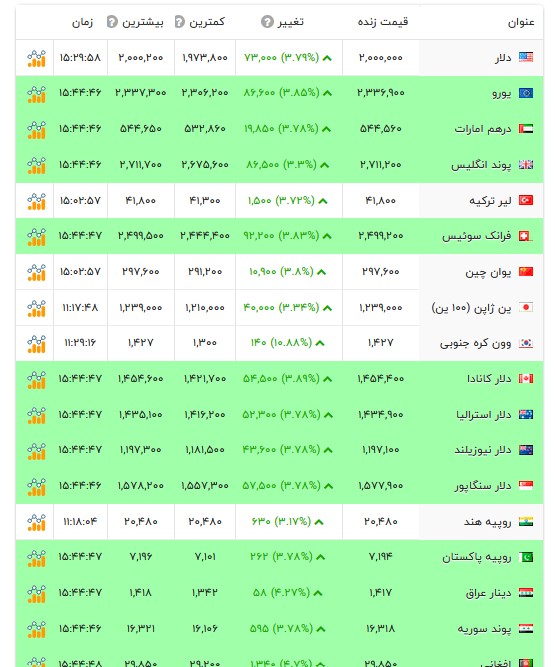Open the ین ژاپن (۱۰۰ ین) link
555x667 pixels.
(471, 308)
